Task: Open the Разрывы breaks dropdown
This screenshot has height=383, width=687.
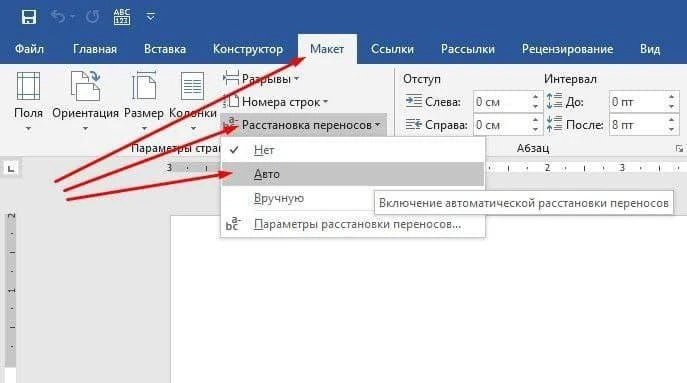Action: point(262,79)
